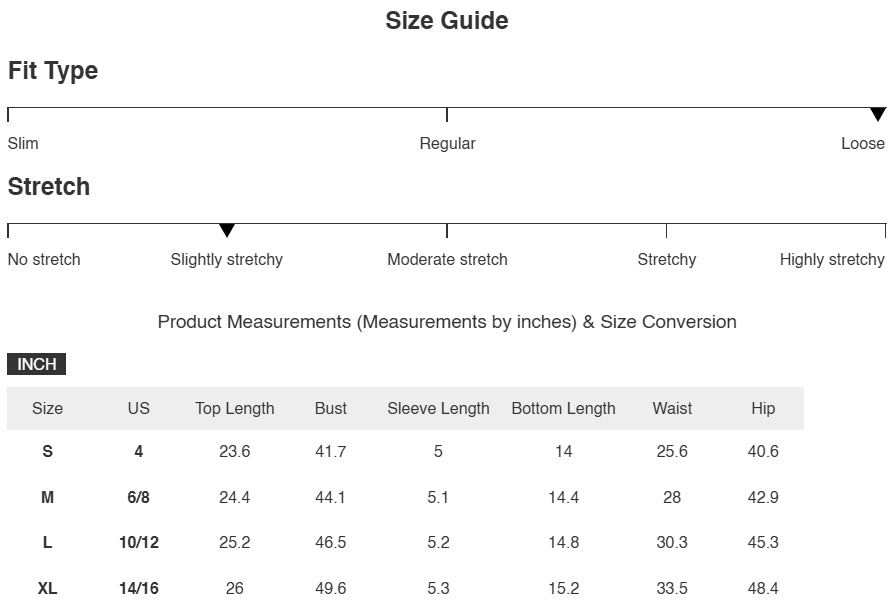Select the INCH unit tab

(x=37, y=364)
